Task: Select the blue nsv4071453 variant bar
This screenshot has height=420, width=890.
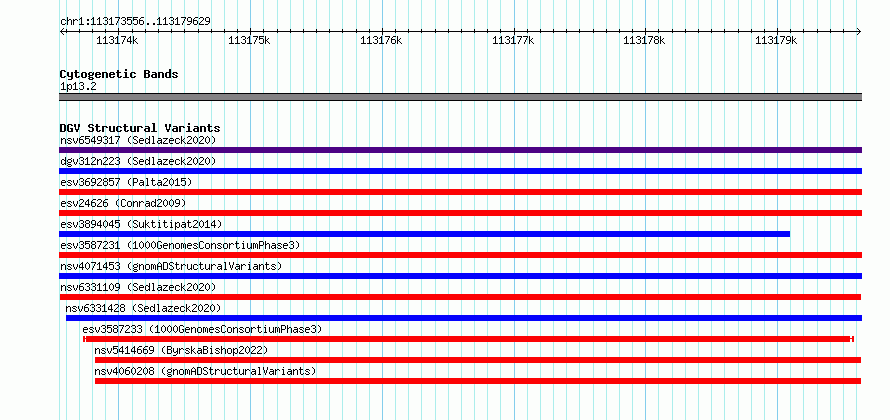Action: [x=460, y=276]
